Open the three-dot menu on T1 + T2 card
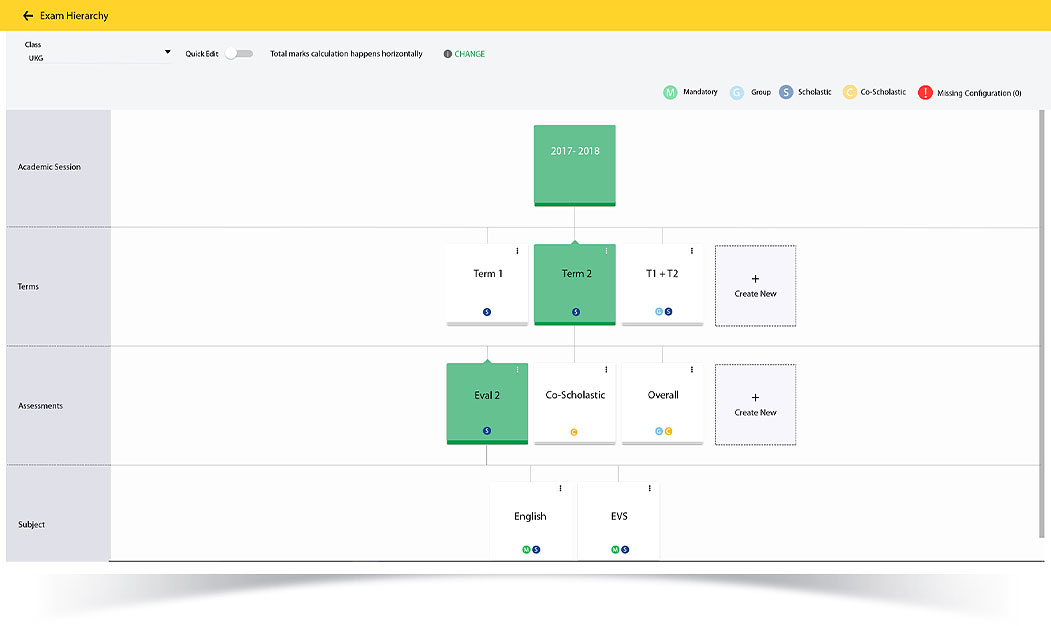Screen dimensions: 1051x626 tap(692, 251)
